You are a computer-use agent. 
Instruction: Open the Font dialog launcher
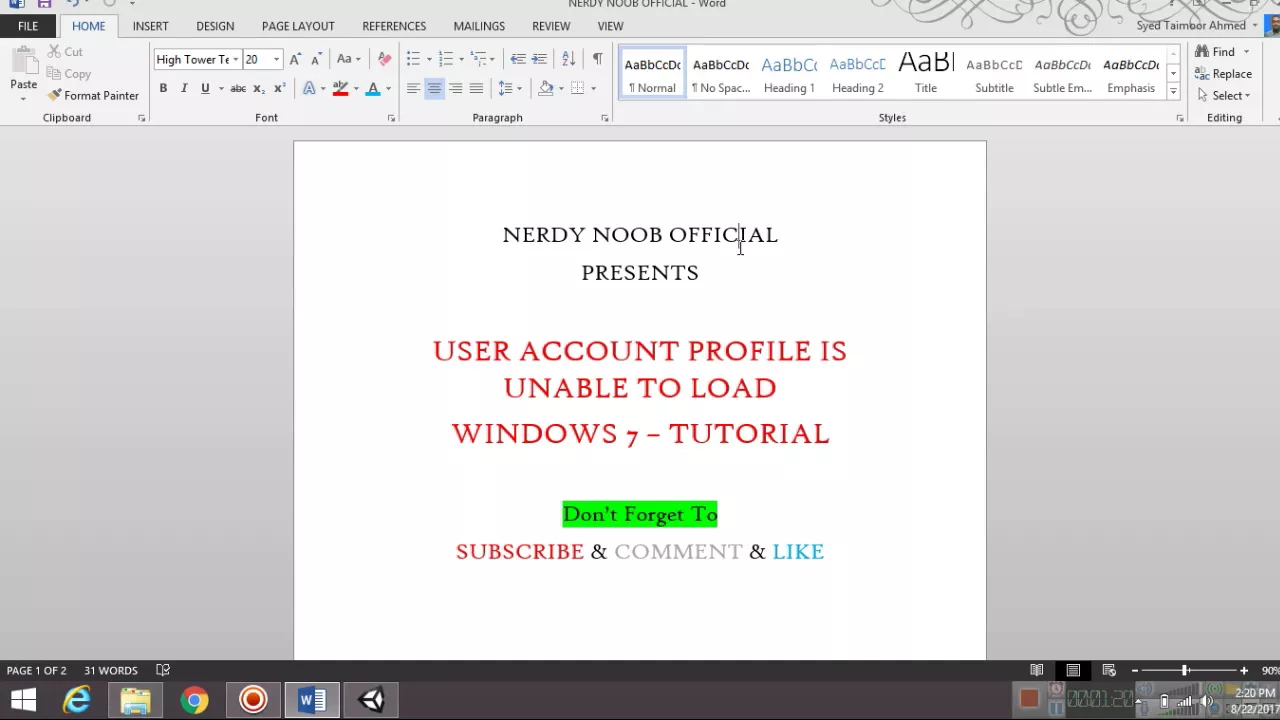391,118
